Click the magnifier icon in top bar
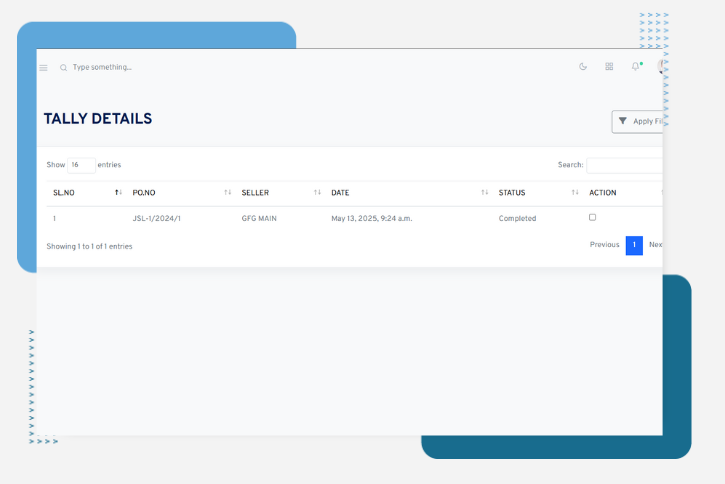The height and width of the screenshot is (484, 725). pos(63,68)
